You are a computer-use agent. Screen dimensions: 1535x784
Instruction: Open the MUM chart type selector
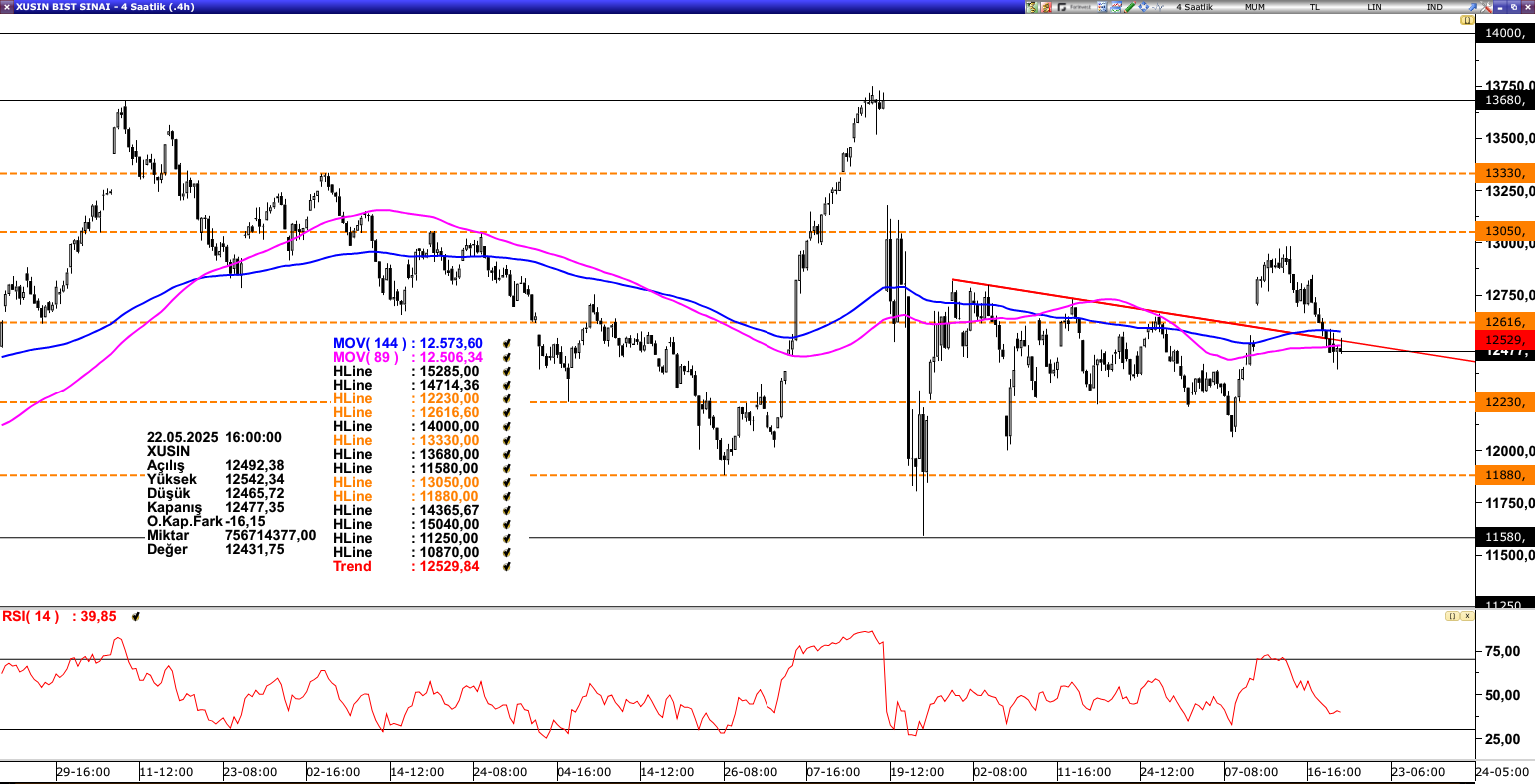click(x=1255, y=7)
